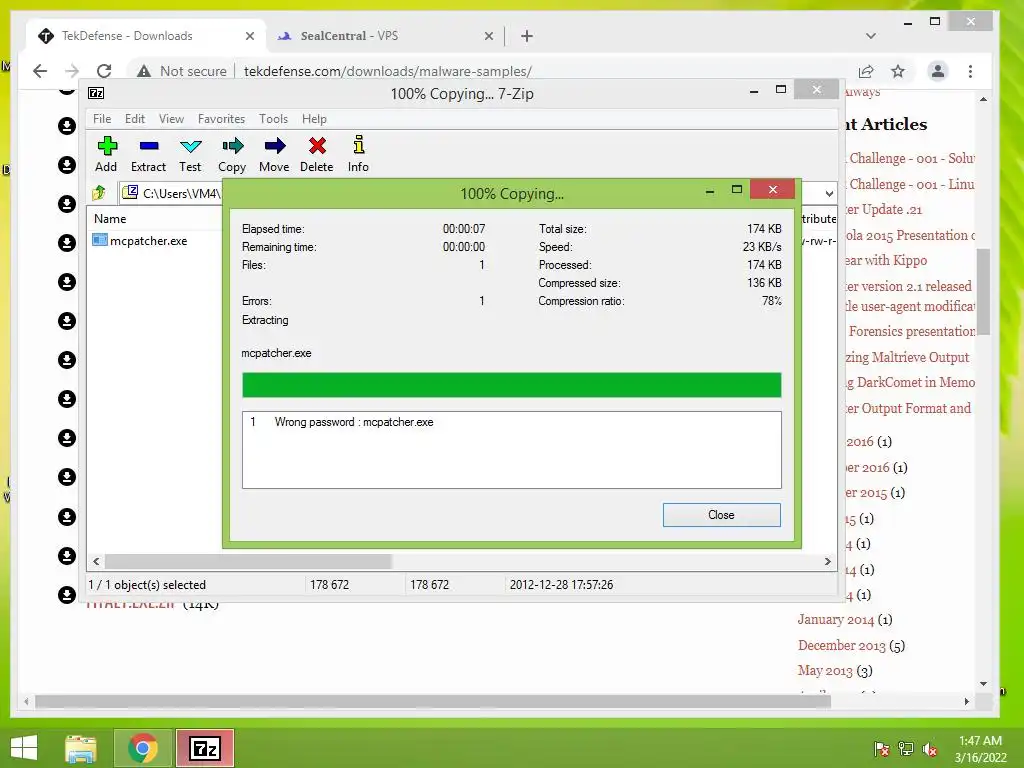Click the Move toolbar icon

click(x=275, y=146)
